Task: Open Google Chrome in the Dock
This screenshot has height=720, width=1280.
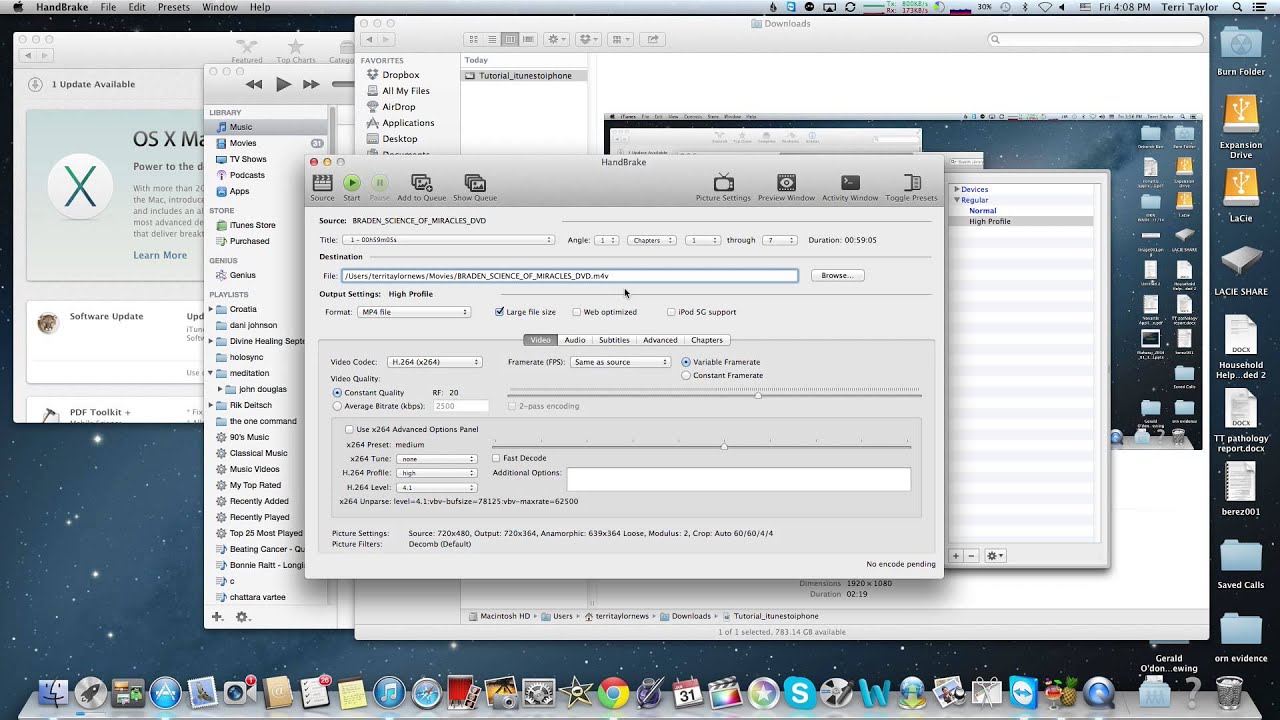Action: coord(613,693)
